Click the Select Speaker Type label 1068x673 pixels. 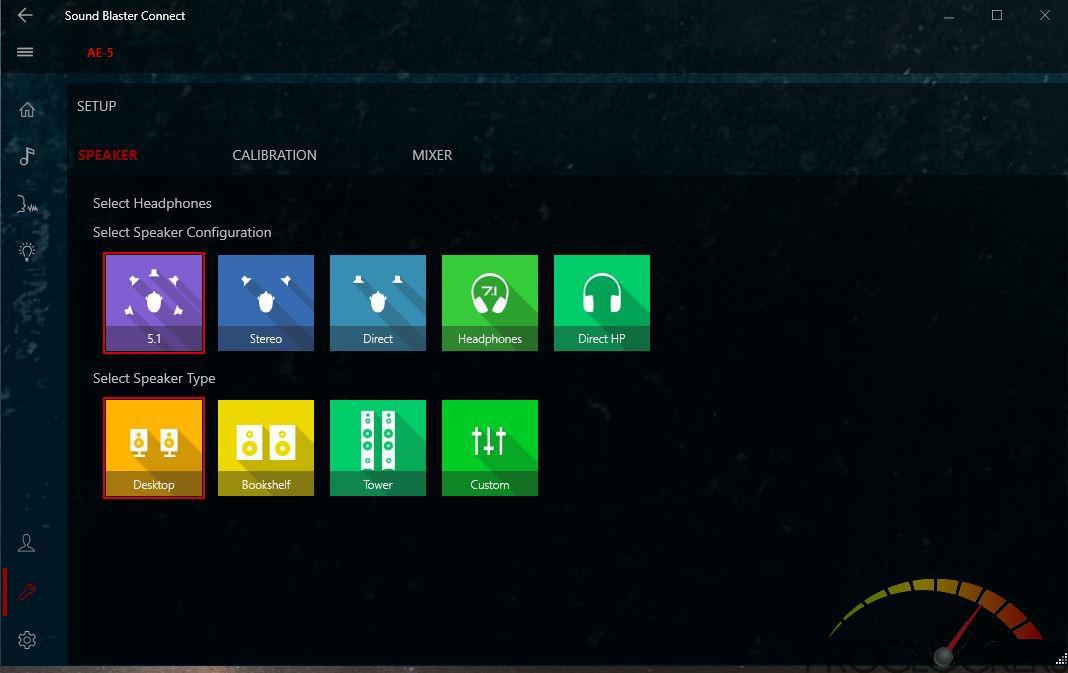(154, 378)
